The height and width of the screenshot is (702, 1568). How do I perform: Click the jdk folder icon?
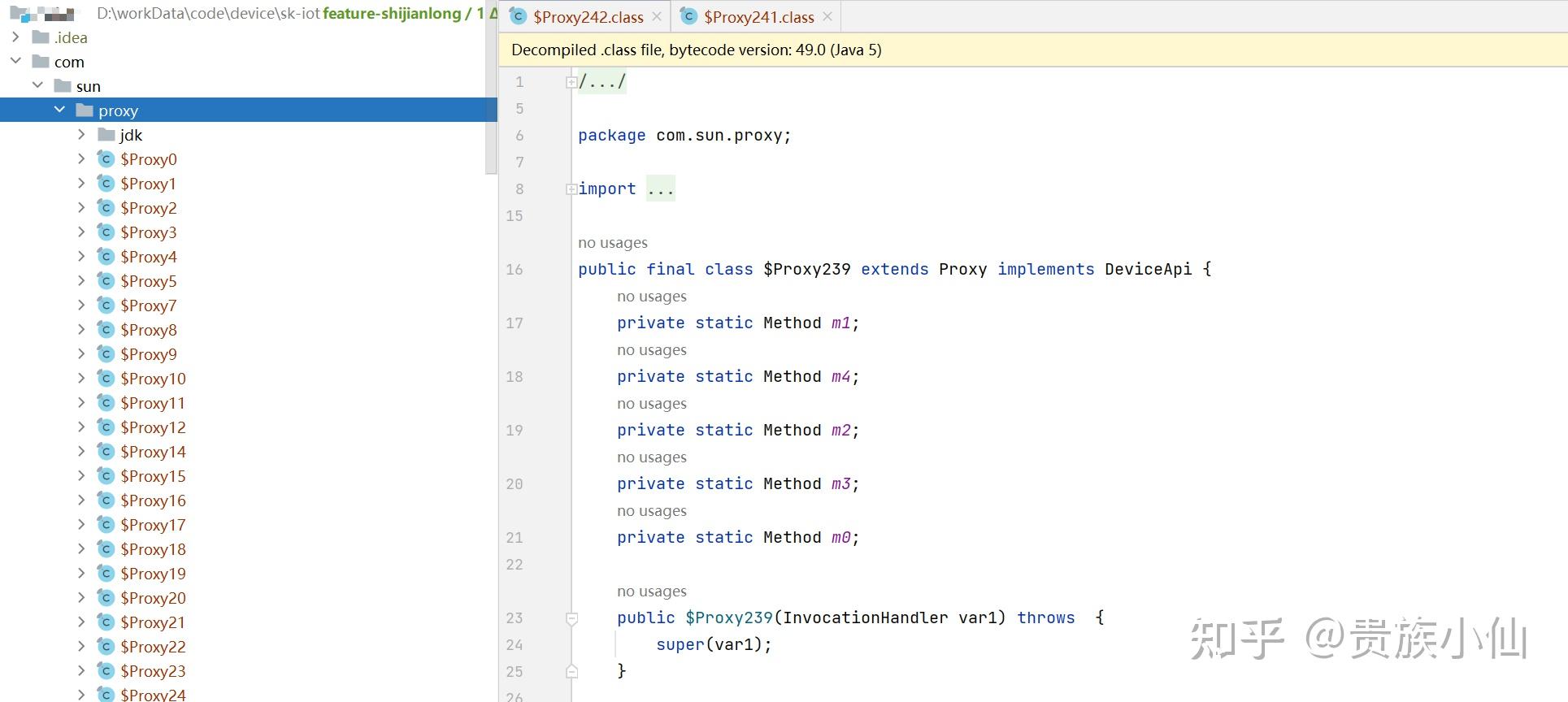coord(106,135)
